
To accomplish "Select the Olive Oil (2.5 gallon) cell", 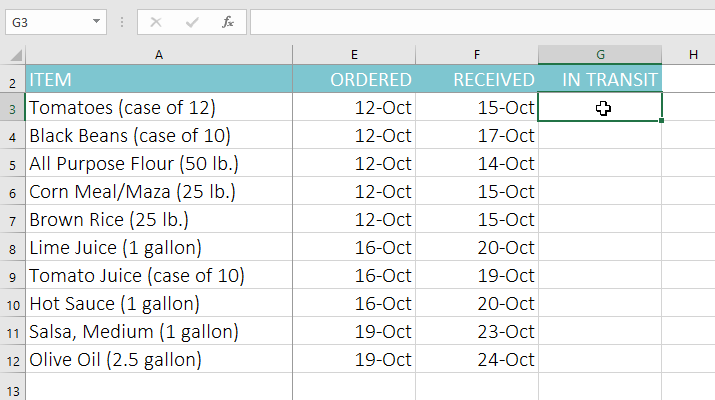I will [x=159, y=359].
